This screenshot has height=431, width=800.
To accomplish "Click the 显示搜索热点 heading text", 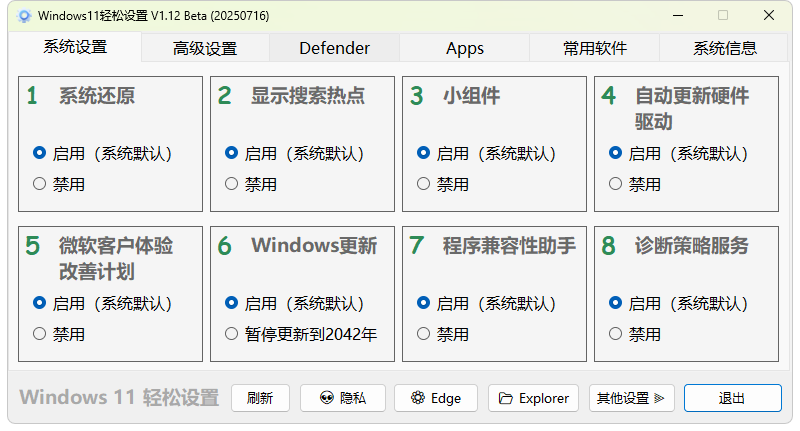I will tap(308, 96).
